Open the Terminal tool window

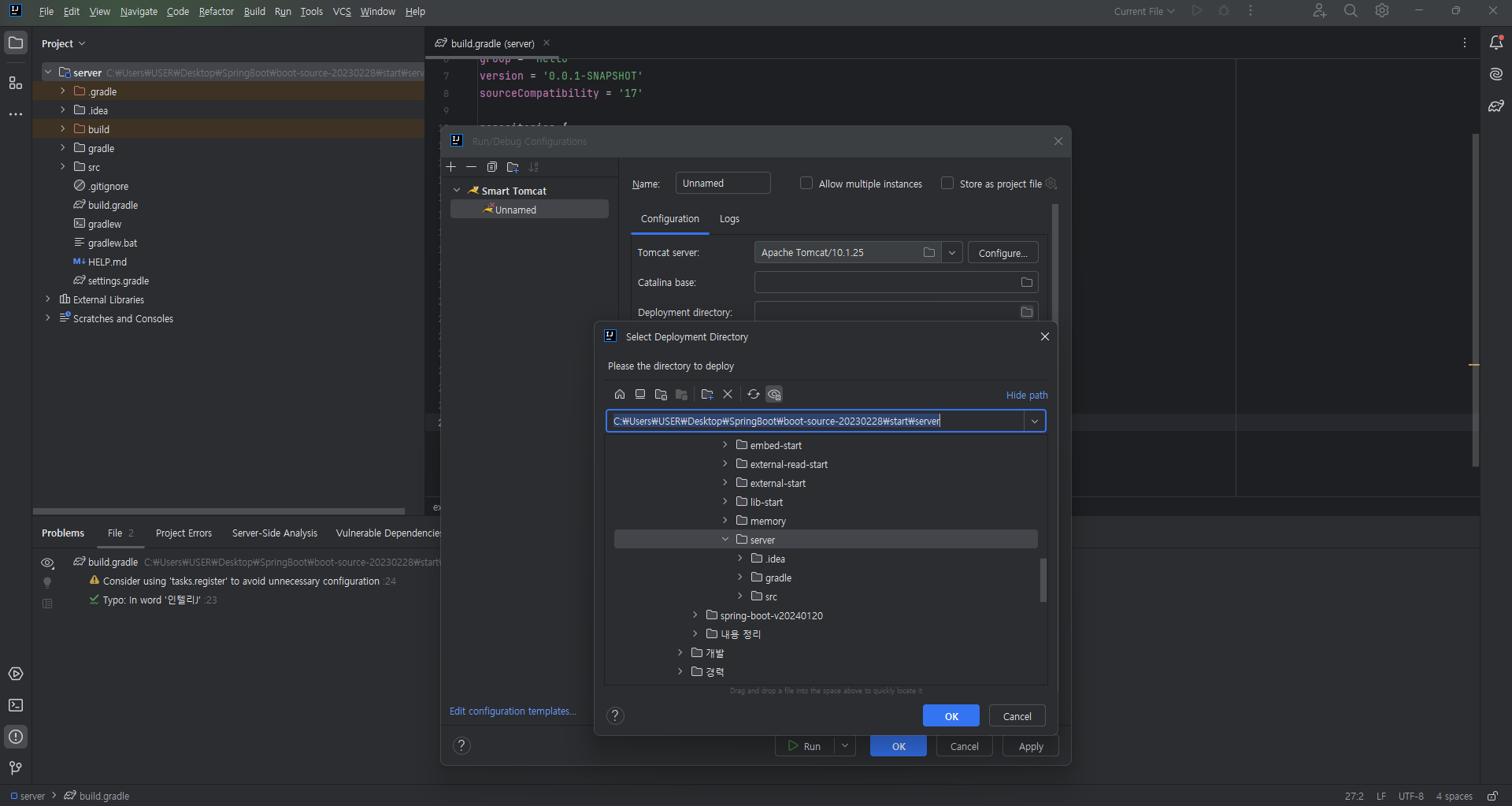point(16,706)
